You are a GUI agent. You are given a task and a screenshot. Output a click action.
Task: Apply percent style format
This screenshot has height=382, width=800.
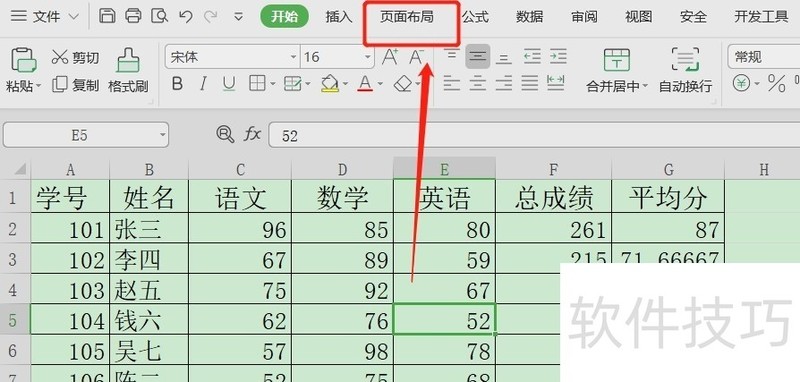tap(777, 83)
